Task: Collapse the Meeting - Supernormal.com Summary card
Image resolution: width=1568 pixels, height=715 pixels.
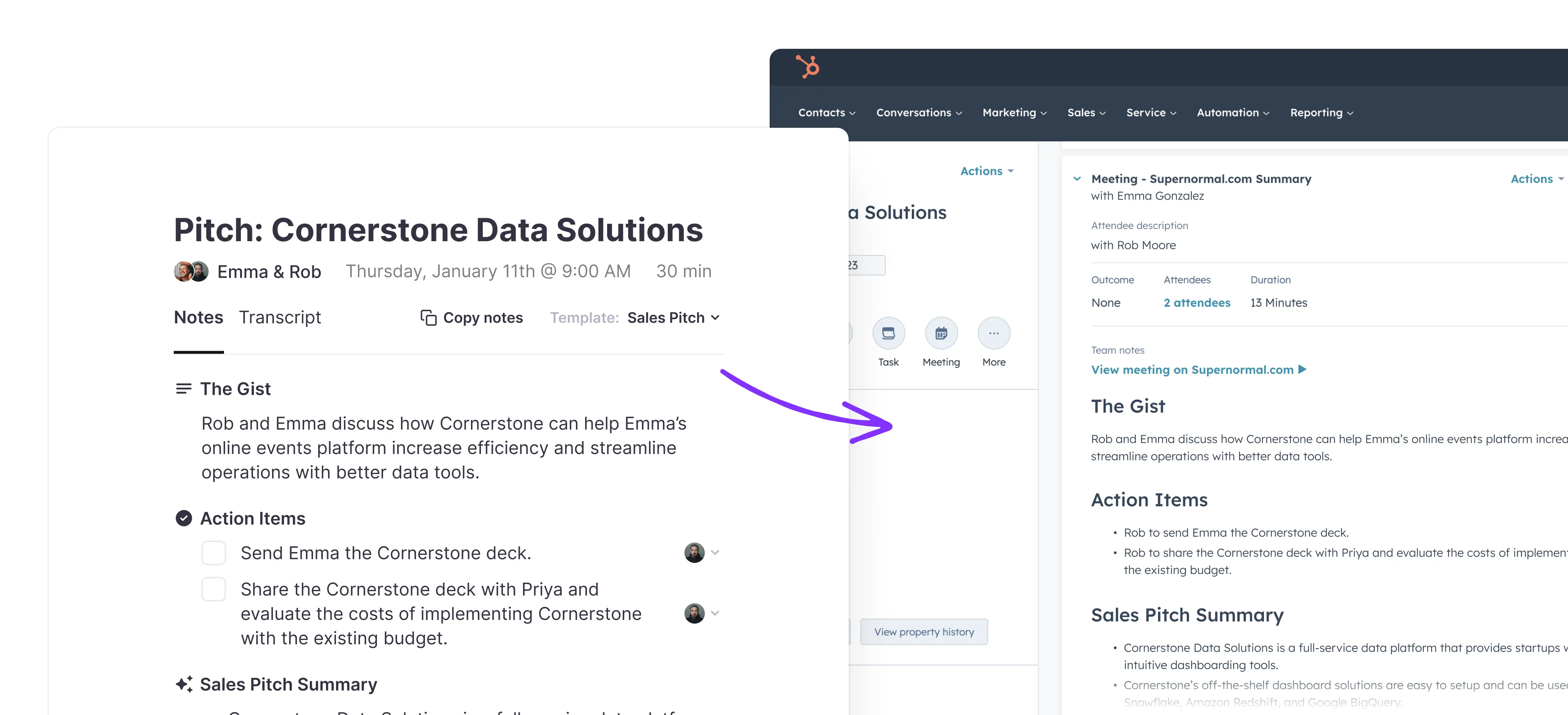Action: 1077,179
